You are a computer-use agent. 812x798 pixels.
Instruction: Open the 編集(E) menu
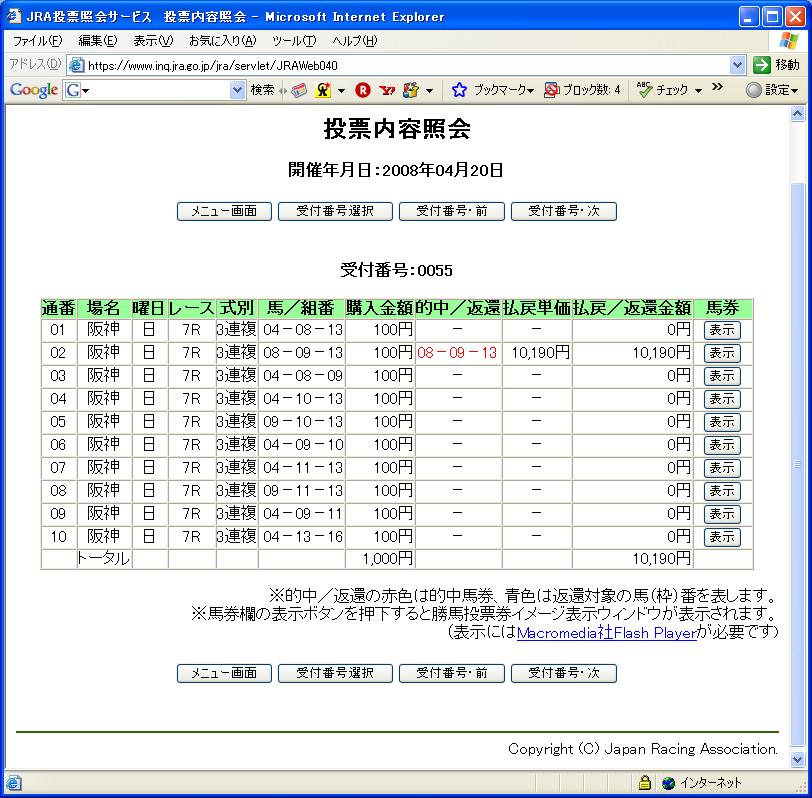coord(97,41)
